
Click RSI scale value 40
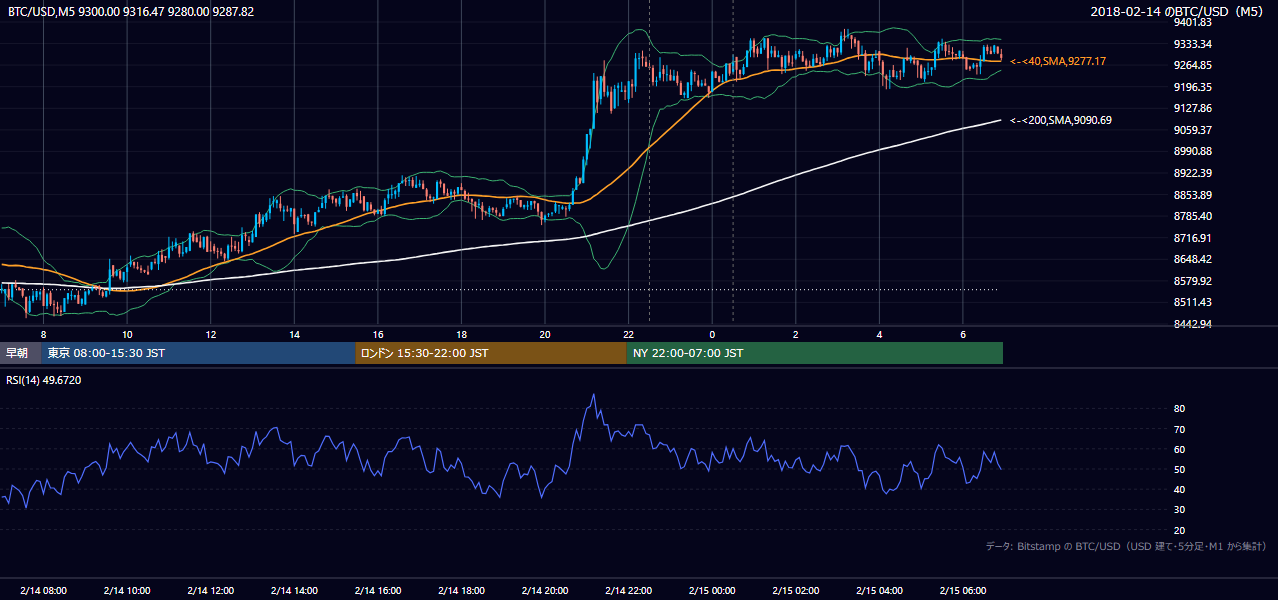point(1179,489)
